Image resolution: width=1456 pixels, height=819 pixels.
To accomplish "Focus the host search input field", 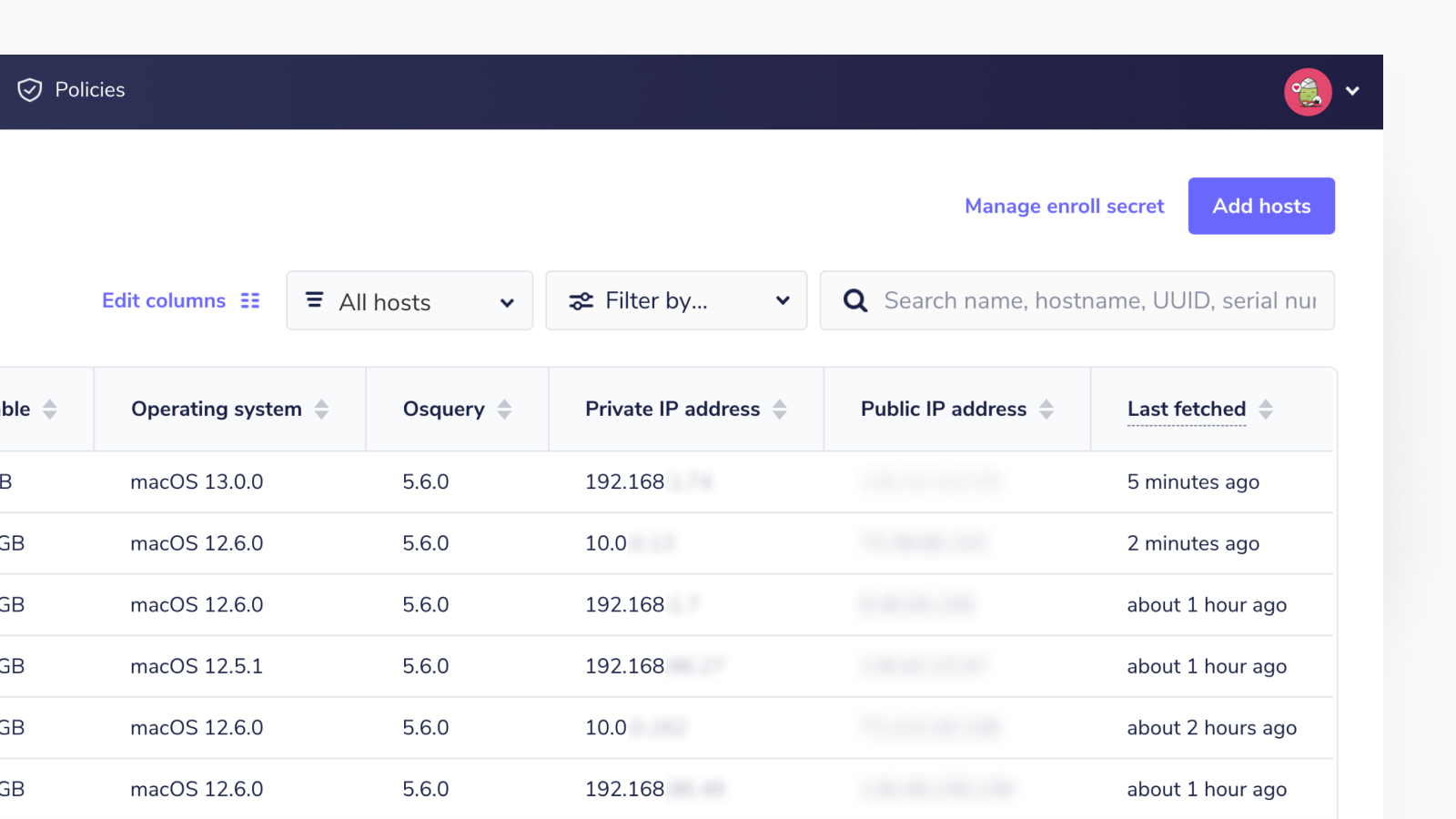I will tap(1077, 300).
